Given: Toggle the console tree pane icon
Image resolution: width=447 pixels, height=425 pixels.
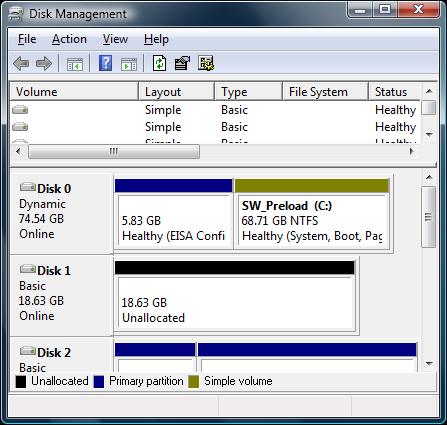Looking at the screenshot, I should pos(75,63).
